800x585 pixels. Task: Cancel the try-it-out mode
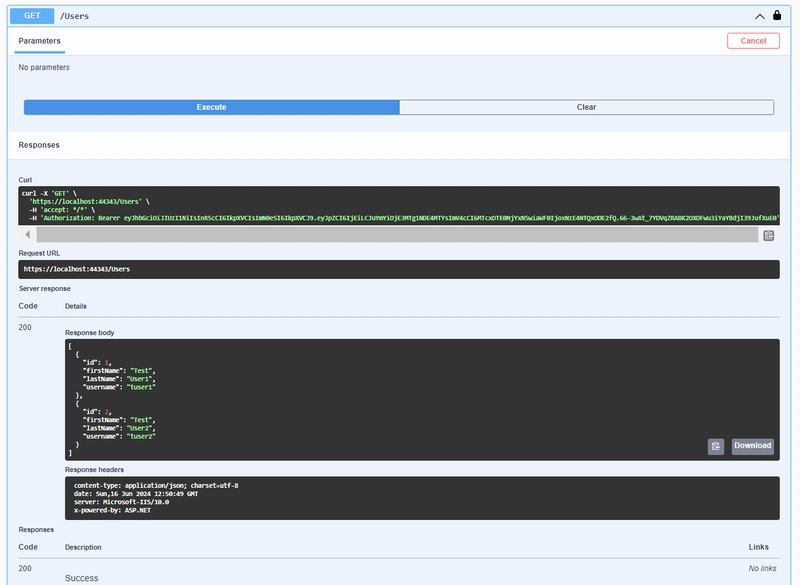(x=753, y=41)
